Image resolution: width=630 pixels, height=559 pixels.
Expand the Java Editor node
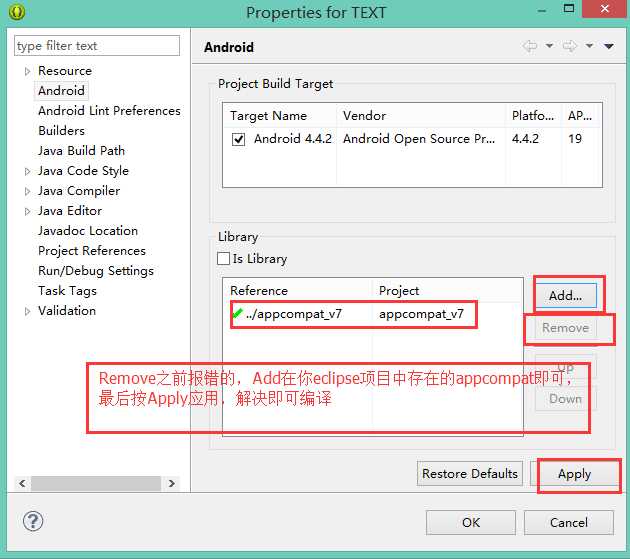tap(27, 211)
